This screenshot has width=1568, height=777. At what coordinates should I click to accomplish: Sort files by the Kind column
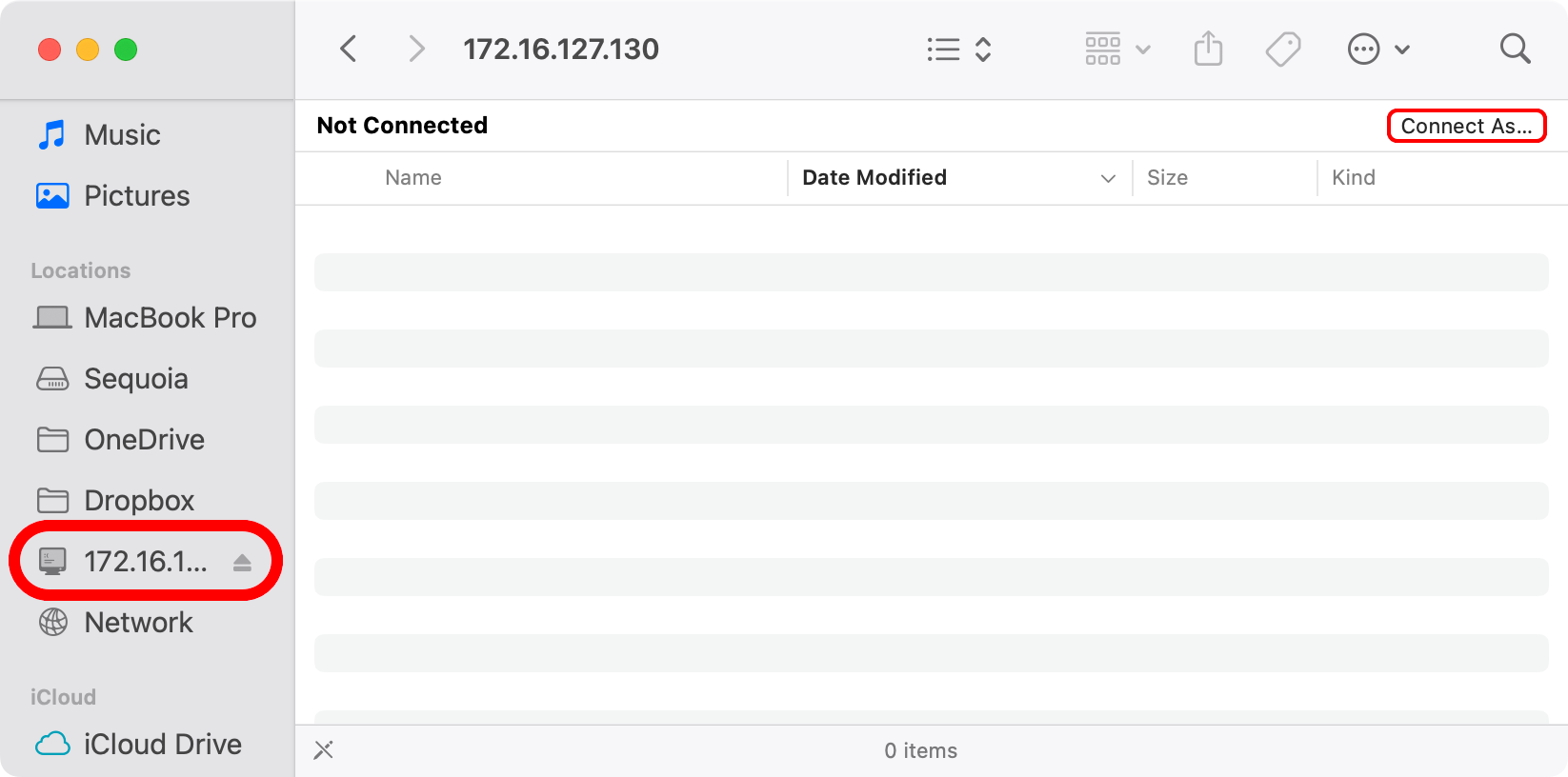point(1353,177)
